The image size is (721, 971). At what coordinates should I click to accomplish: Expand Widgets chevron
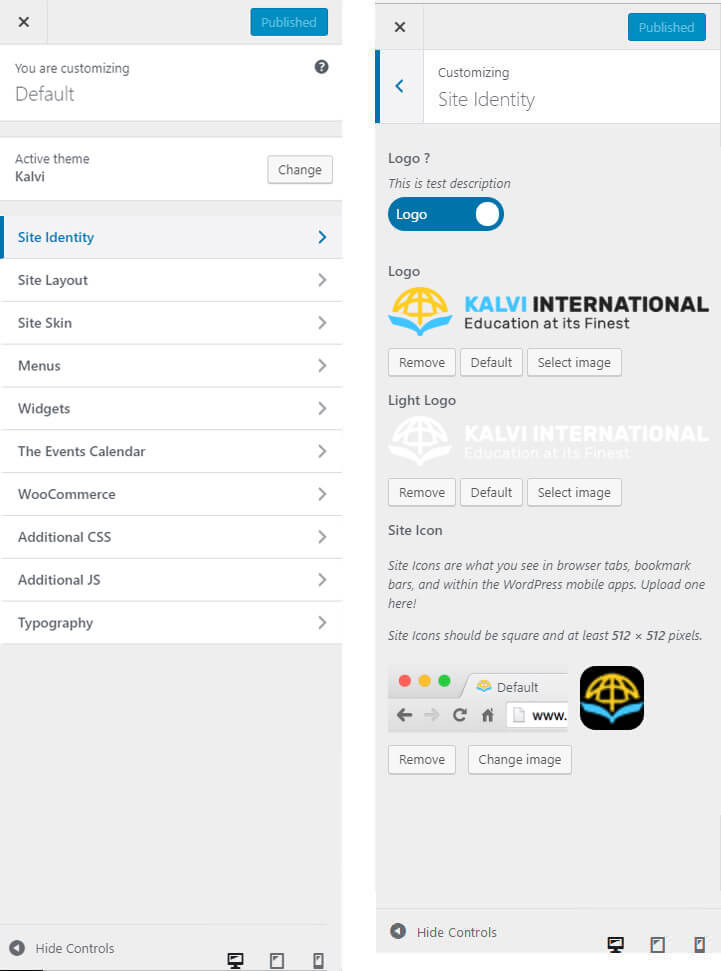[x=322, y=408]
